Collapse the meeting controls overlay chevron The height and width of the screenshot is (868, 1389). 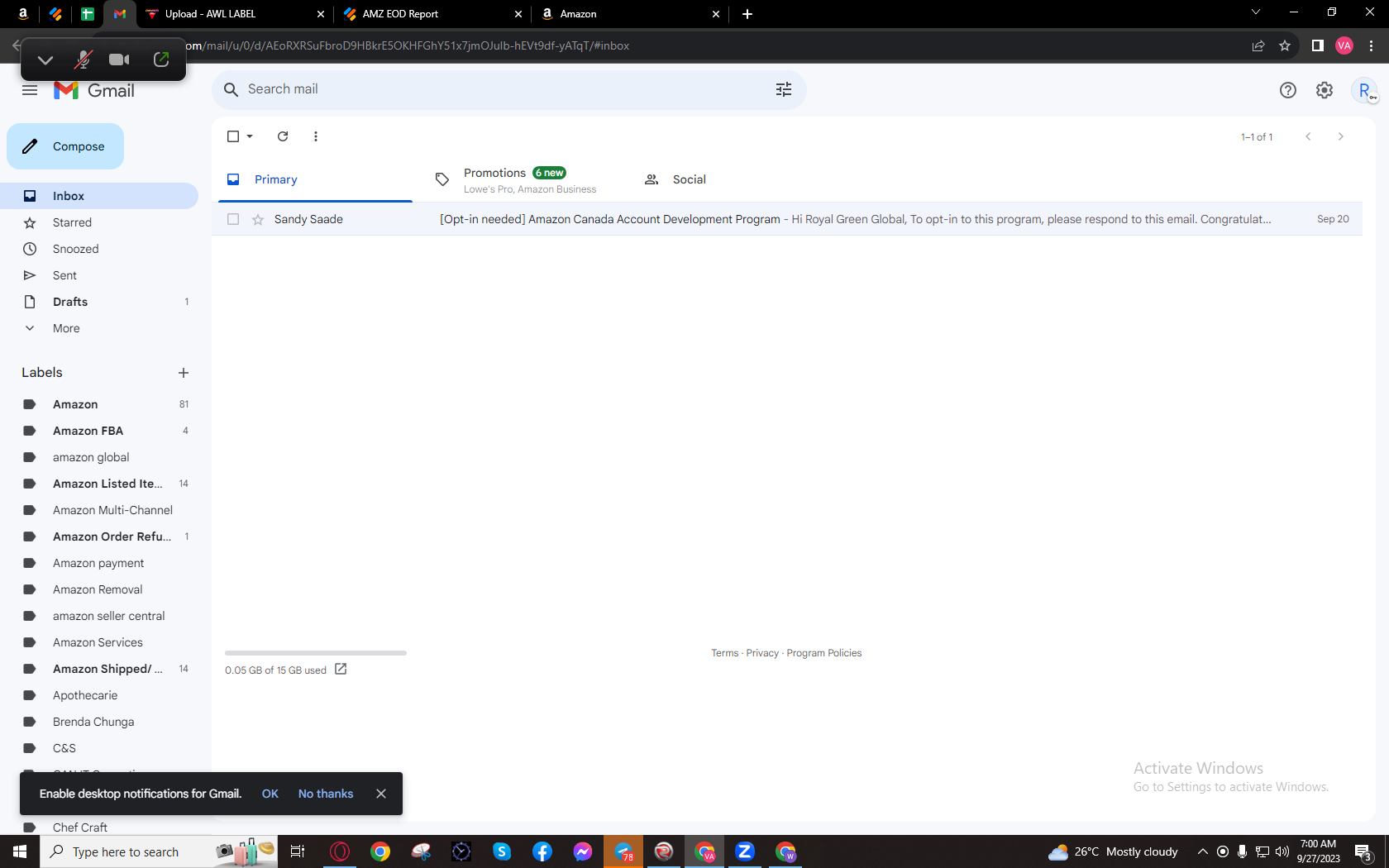tap(45, 60)
